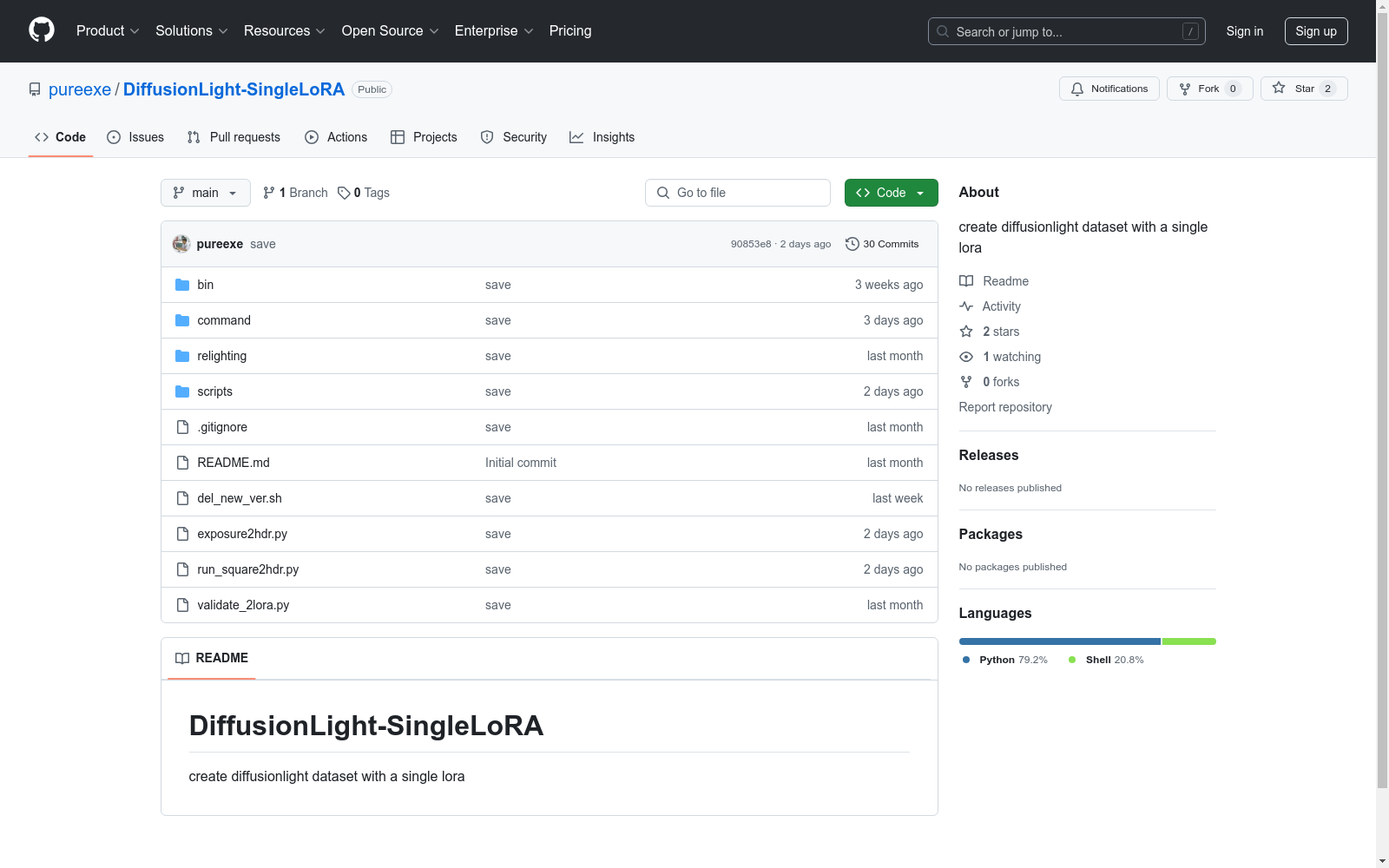Expand the Enterprise menu
Image resolution: width=1389 pixels, height=868 pixels.
pyautogui.click(x=494, y=31)
